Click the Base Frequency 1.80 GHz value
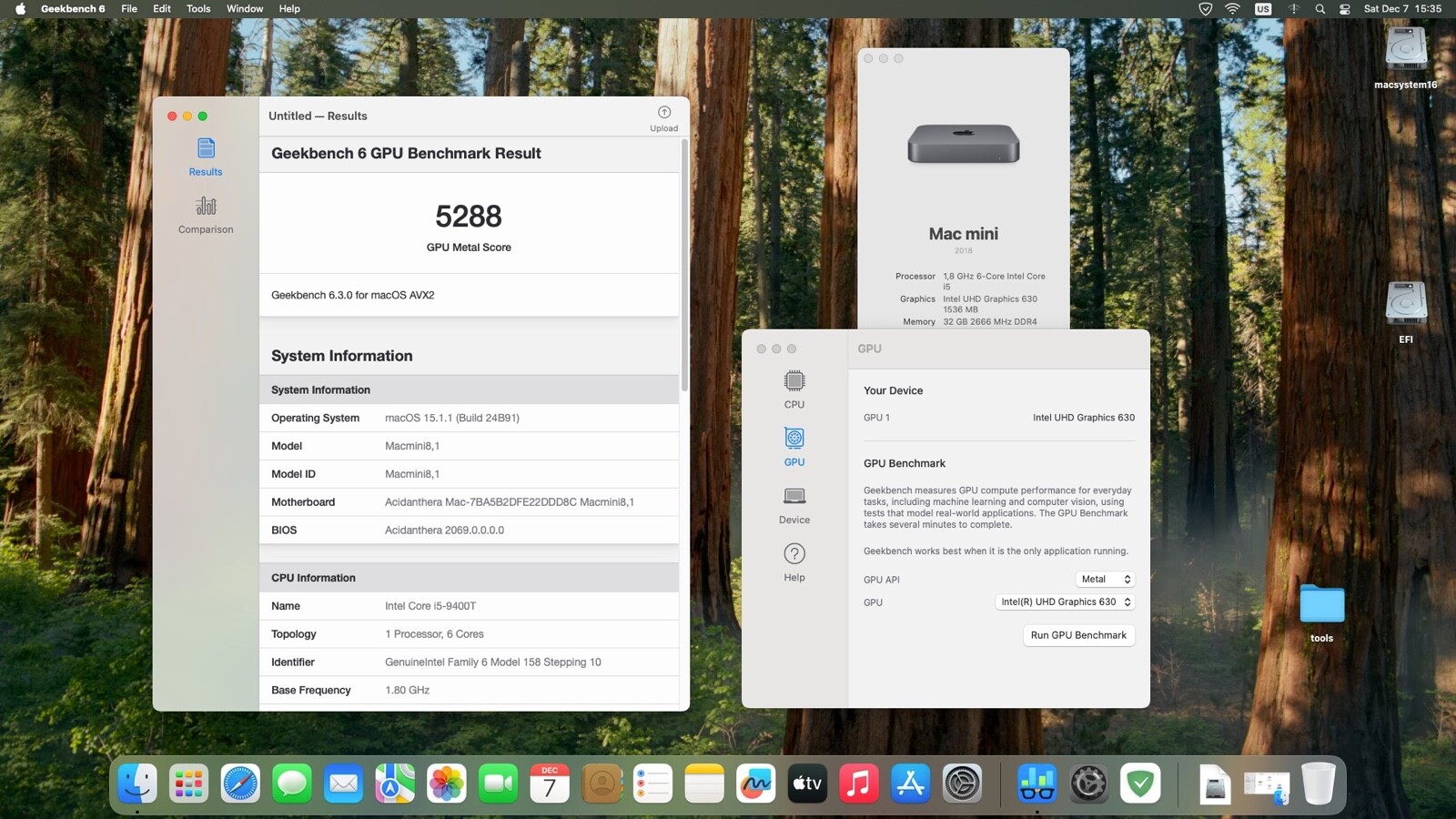 [x=407, y=691]
